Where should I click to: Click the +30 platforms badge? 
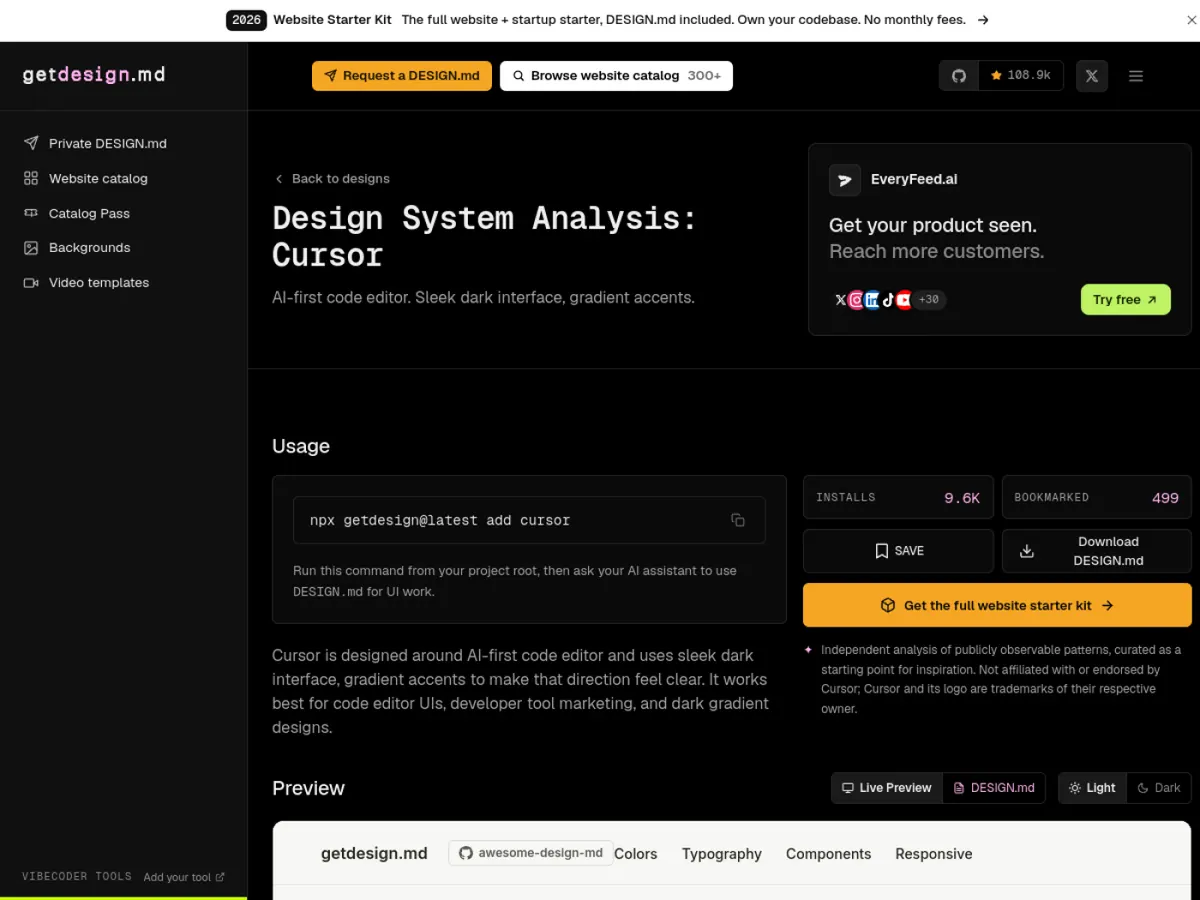click(x=929, y=299)
